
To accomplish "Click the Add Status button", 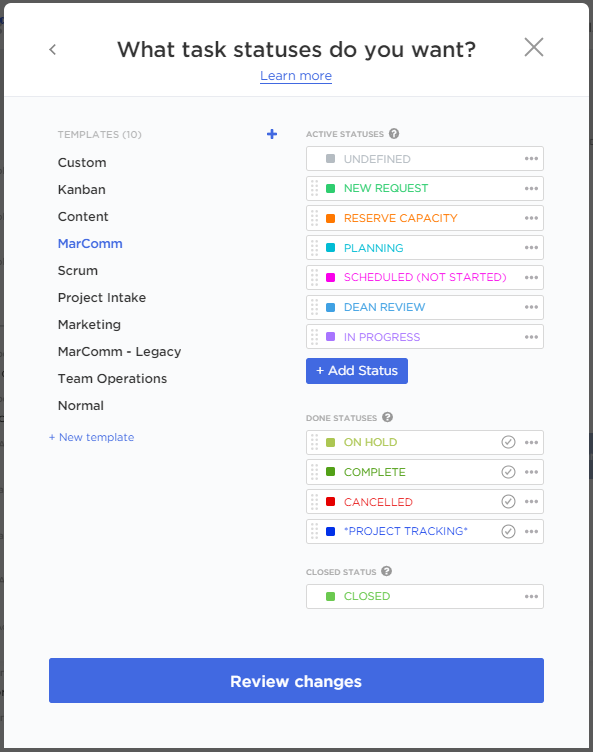I will coord(357,371).
